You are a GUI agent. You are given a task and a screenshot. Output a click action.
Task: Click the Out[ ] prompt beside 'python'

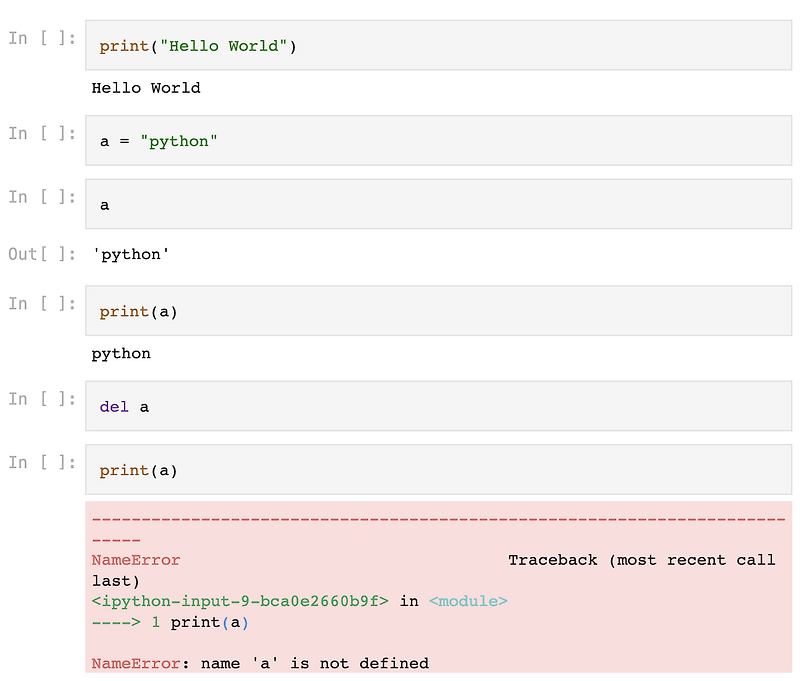click(x=42, y=254)
